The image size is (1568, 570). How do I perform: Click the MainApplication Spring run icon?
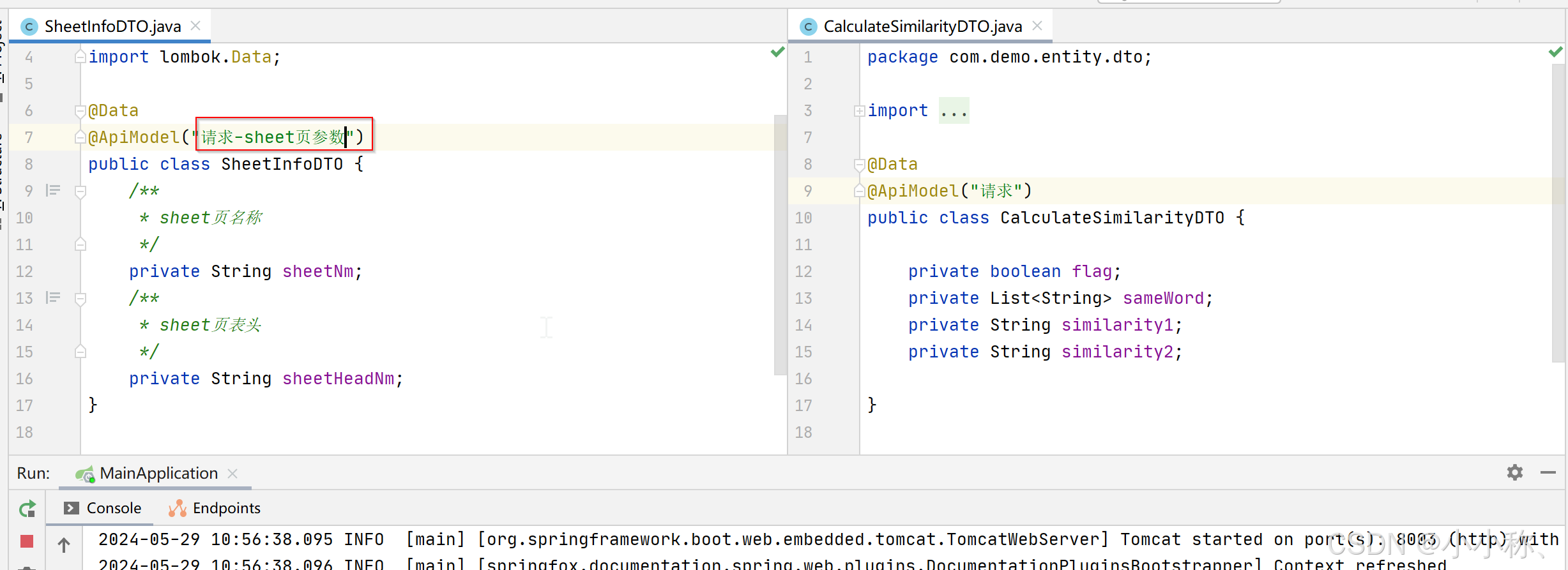click(x=84, y=474)
